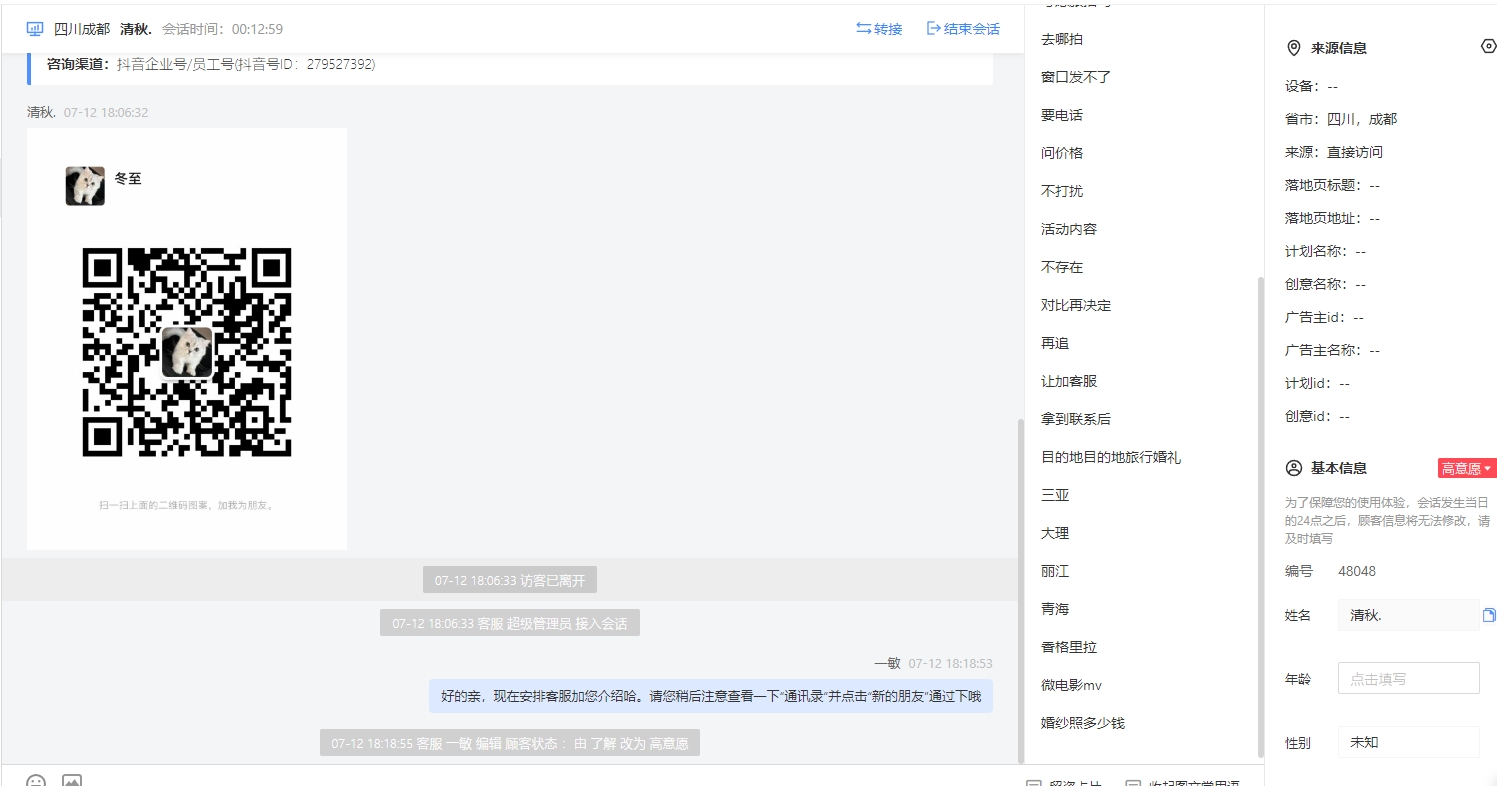The height and width of the screenshot is (786, 1497).
Task: Click 结束会话 to end the conversation
Action: coord(963,29)
